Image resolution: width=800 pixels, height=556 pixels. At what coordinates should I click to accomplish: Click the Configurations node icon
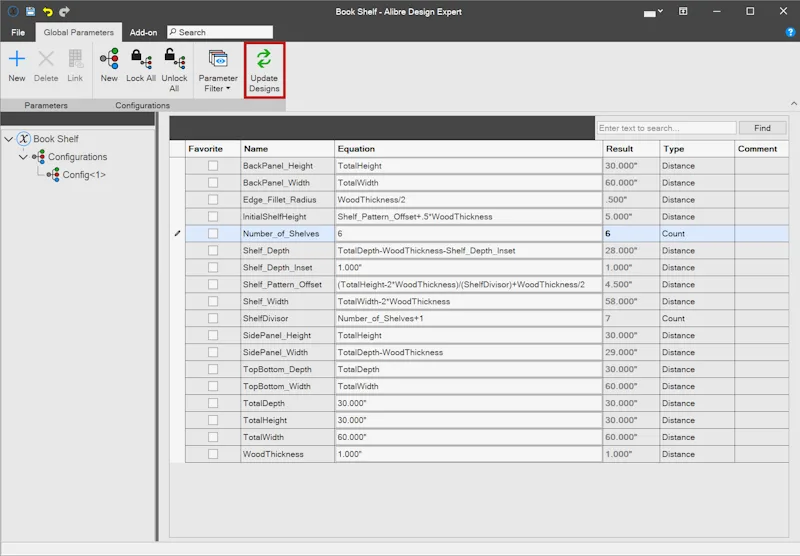click(39, 157)
